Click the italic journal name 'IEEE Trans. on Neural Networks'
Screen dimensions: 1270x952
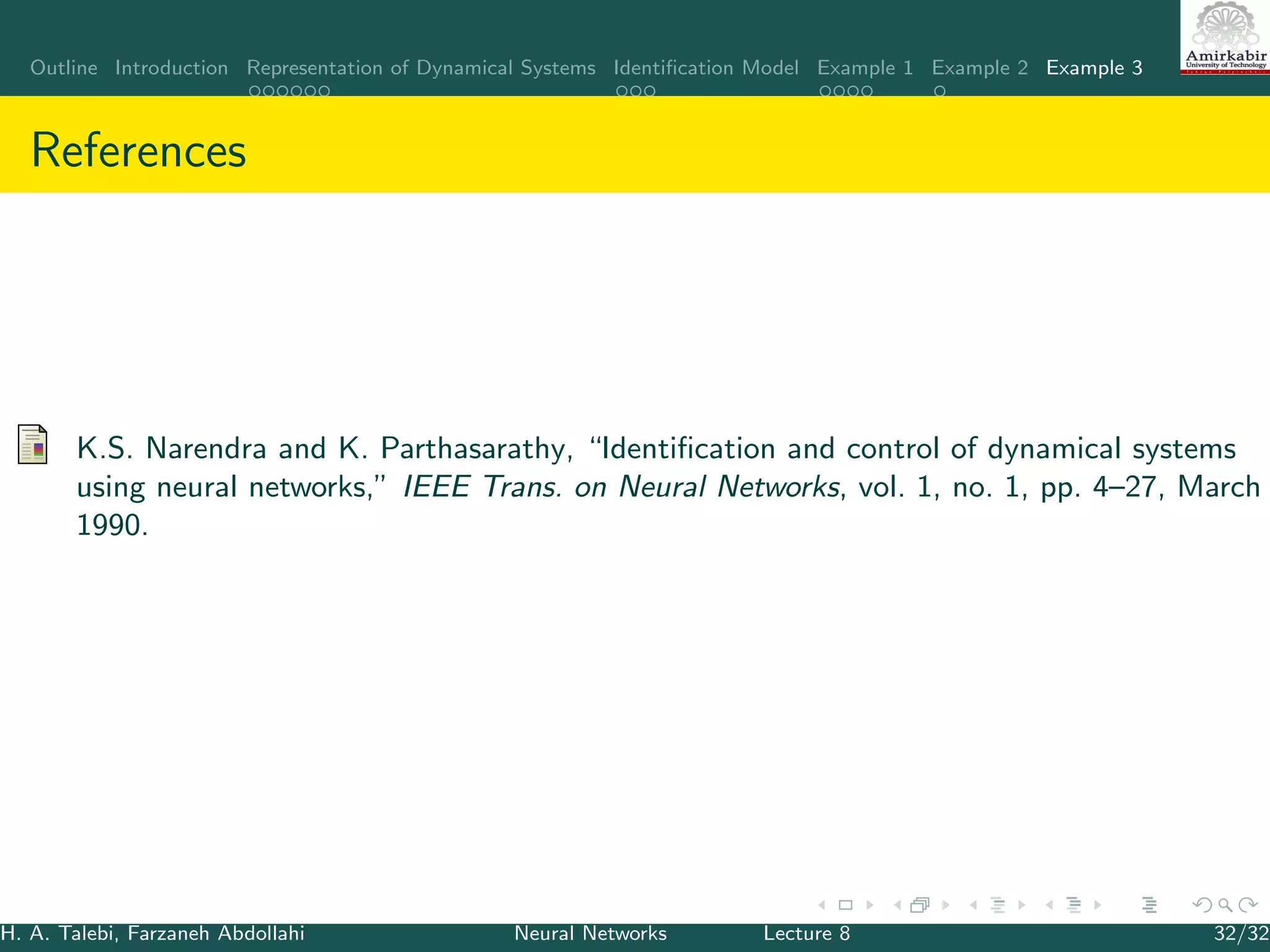click(621, 487)
